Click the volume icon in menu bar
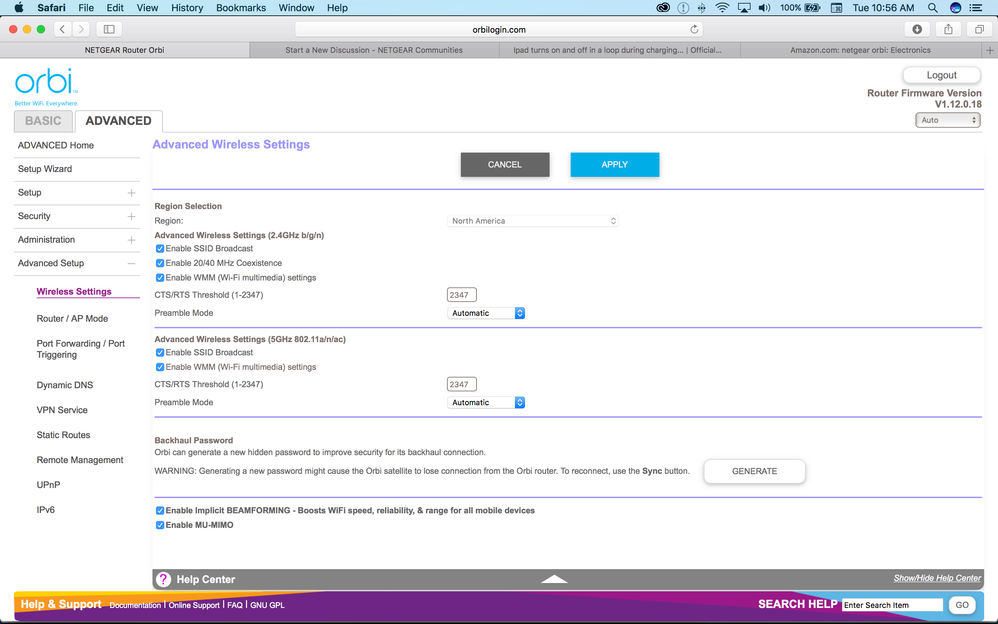The width and height of the screenshot is (998, 624). (x=764, y=8)
